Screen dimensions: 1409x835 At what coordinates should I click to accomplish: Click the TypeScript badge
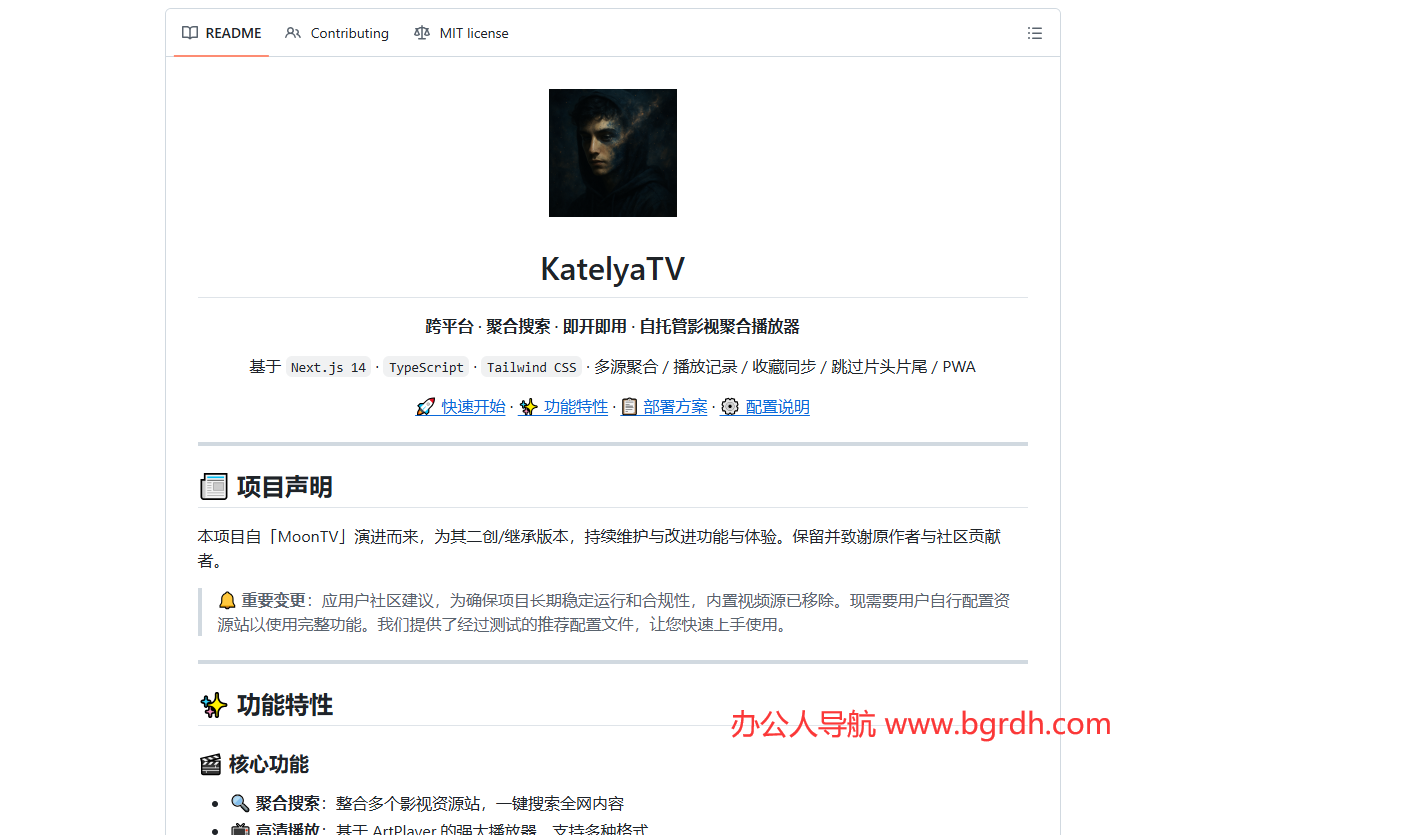pos(426,366)
